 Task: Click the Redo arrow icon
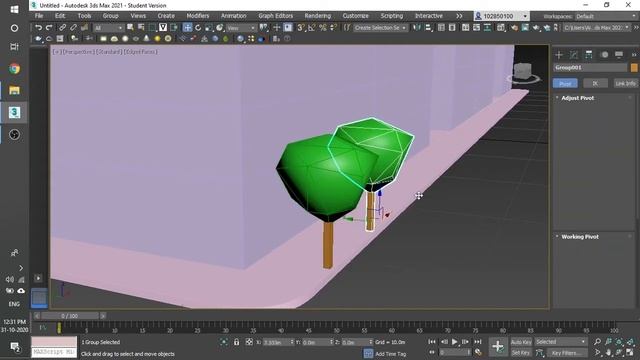click(49, 27)
